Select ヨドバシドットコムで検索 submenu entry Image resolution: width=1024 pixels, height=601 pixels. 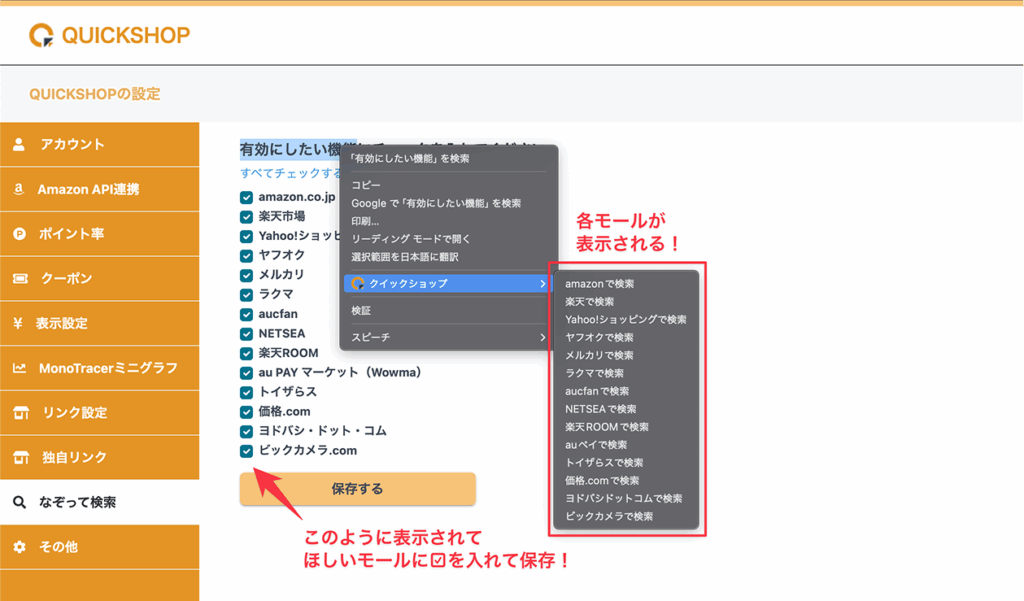pyautogui.click(x=626, y=498)
